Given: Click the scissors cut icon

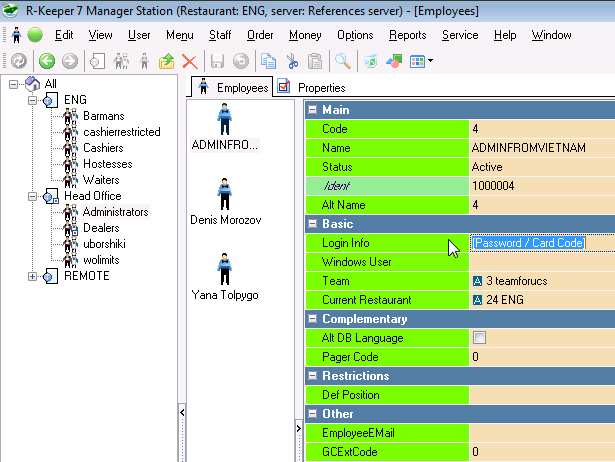Looking at the screenshot, I should (292, 61).
